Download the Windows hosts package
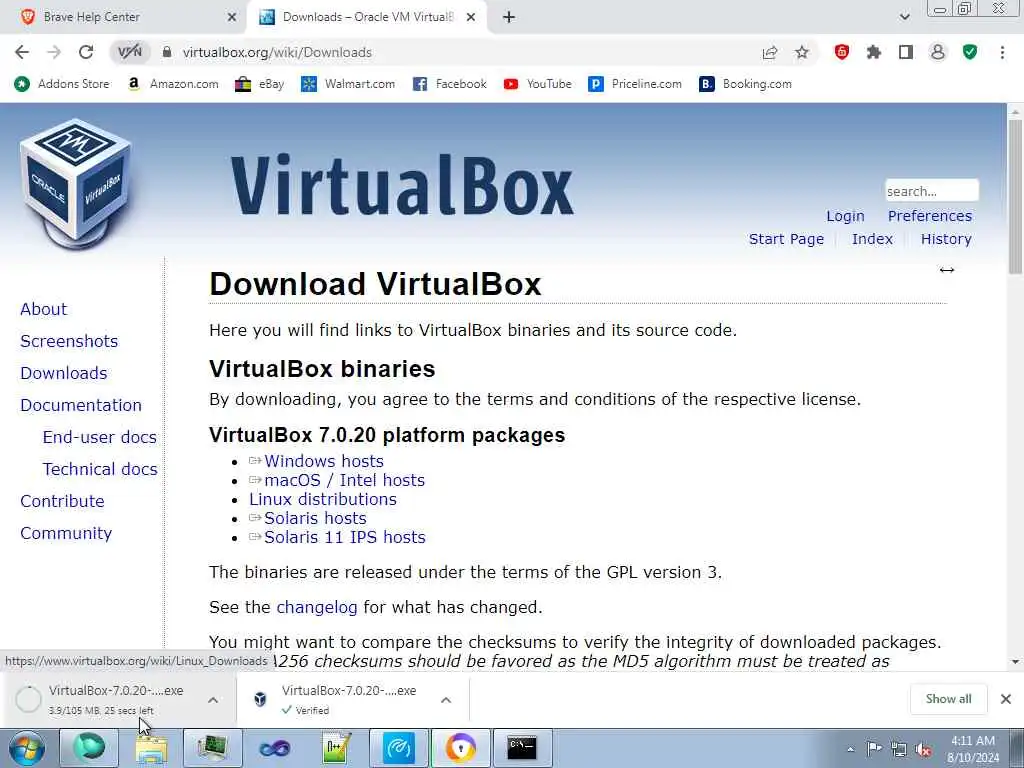 pos(324,461)
